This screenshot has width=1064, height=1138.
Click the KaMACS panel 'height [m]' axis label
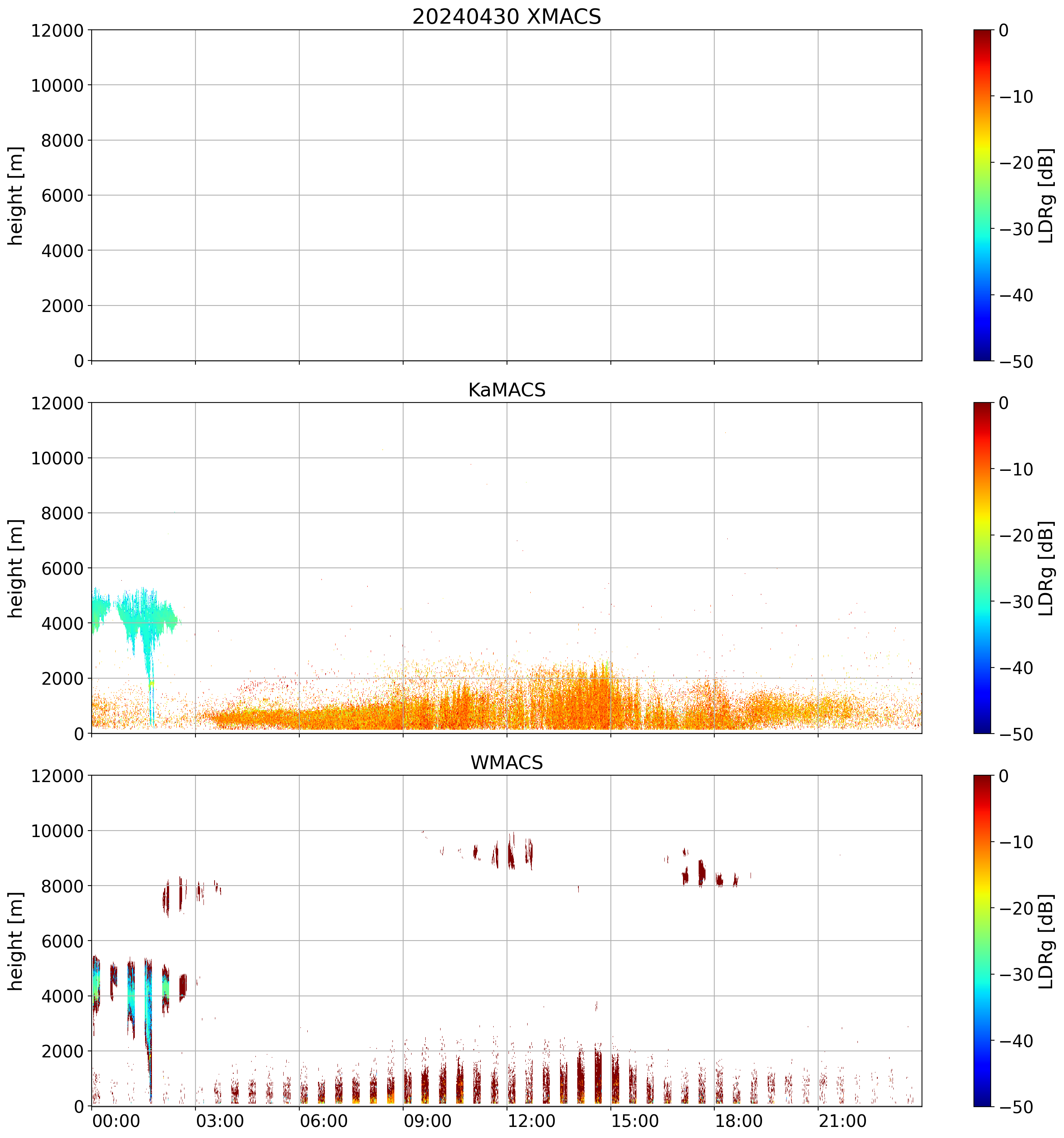click(16, 568)
